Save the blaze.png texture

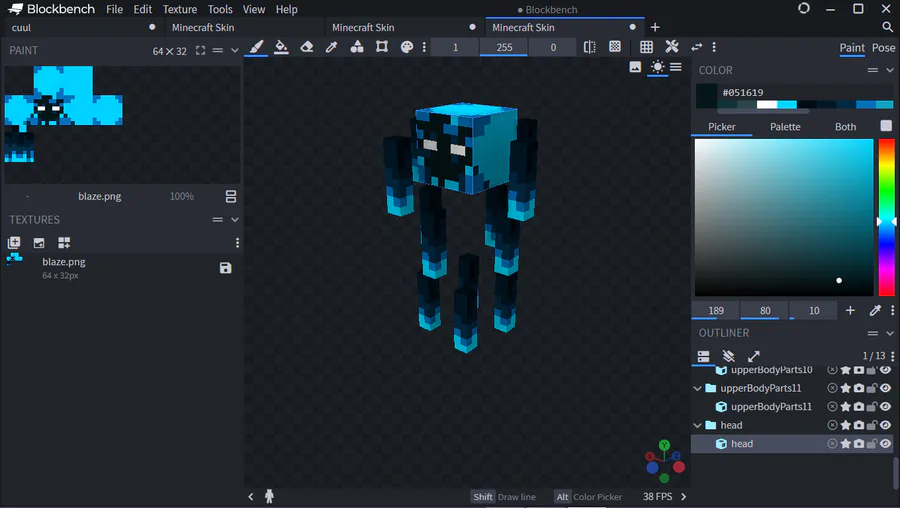tap(226, 268)
